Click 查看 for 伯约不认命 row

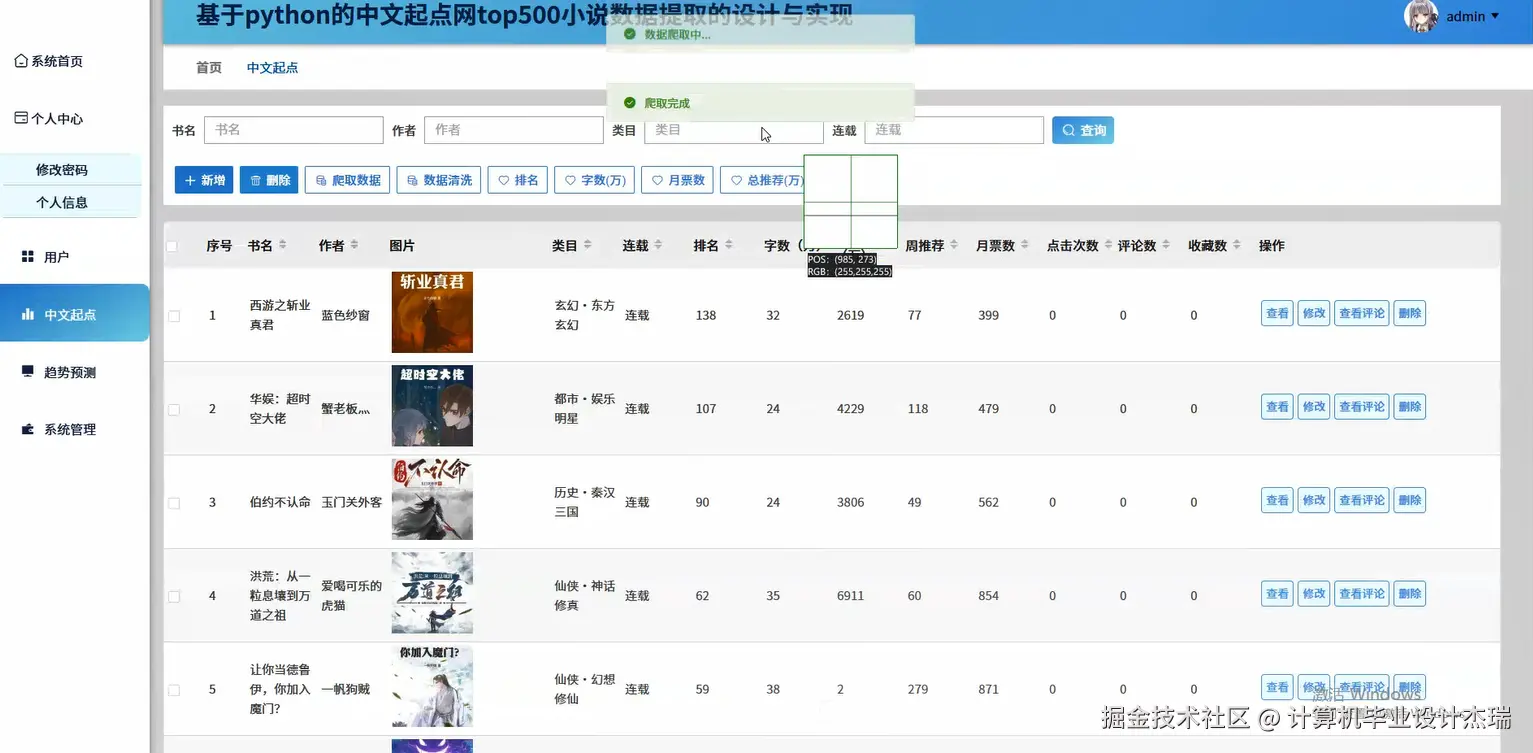click(1277, 500)
